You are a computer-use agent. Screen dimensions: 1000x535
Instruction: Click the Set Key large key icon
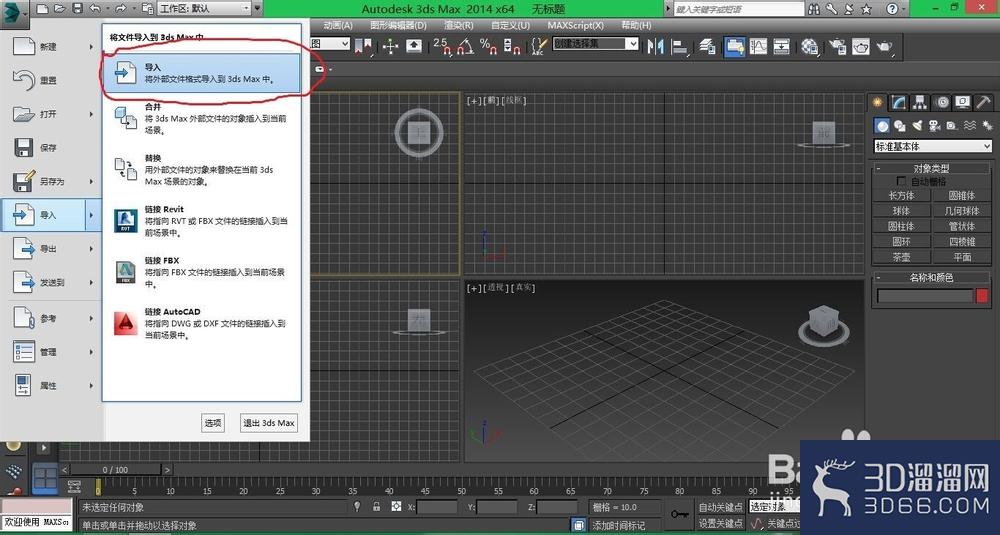point(679,514)
